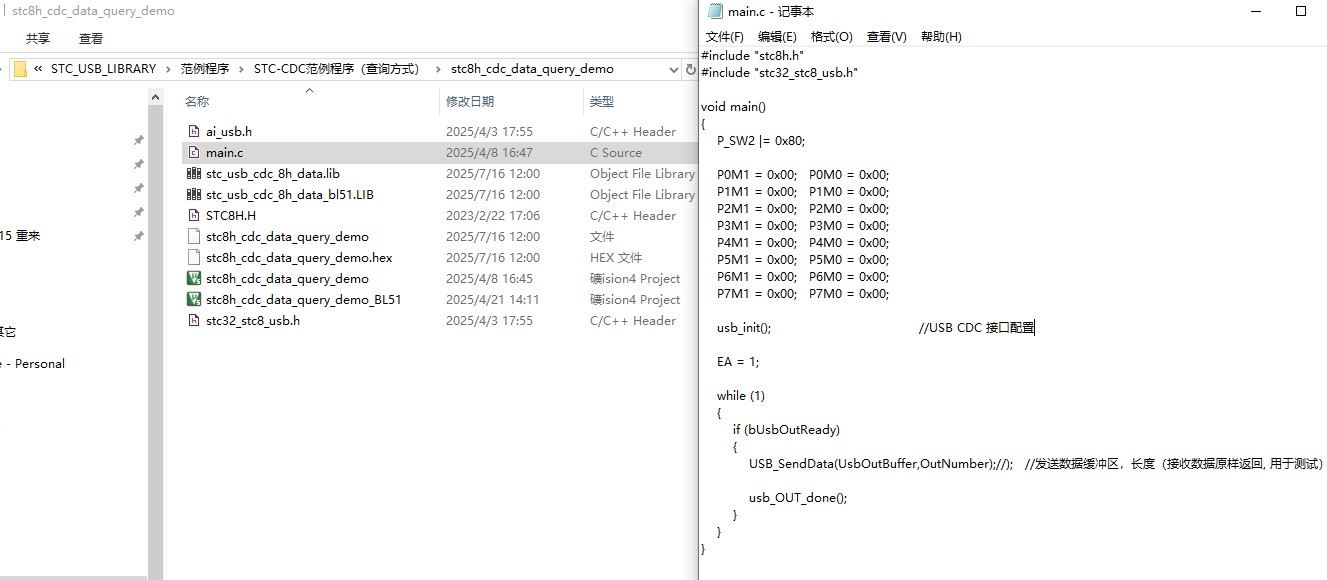
Task: Click the P7M1 = 0x00; code line
Action: pyautogui.click(x=756, y=293)
